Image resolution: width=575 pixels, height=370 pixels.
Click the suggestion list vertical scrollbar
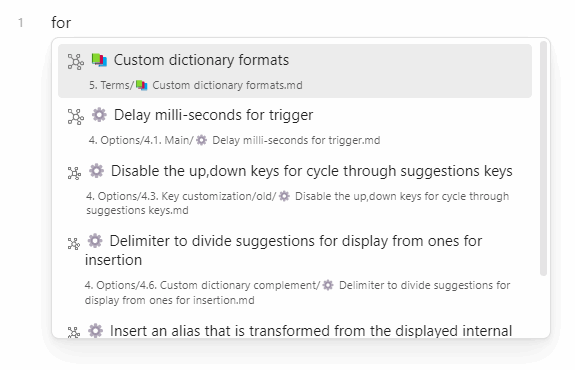[x=543, y=158]
